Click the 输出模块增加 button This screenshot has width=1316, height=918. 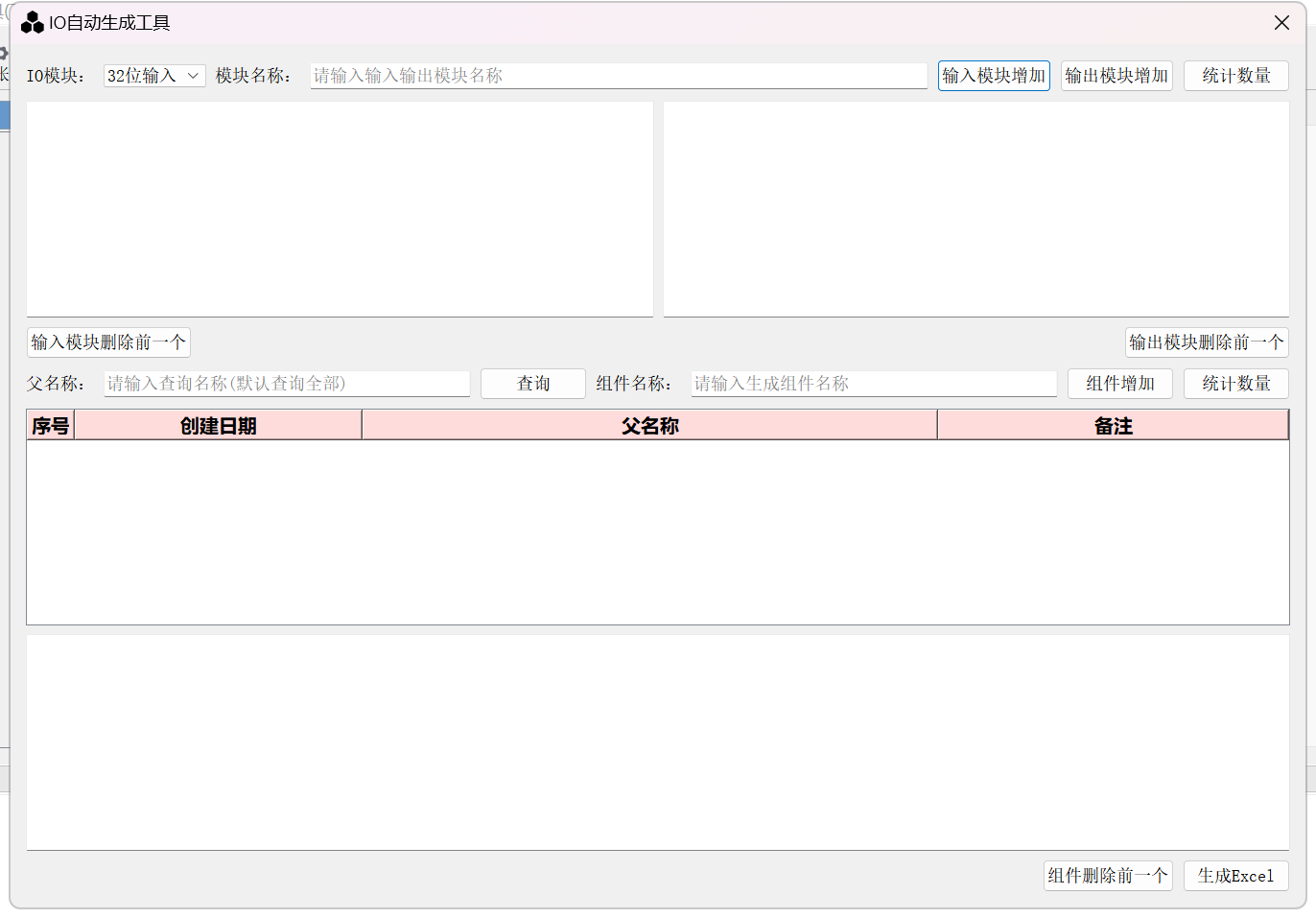[1116, 76]
